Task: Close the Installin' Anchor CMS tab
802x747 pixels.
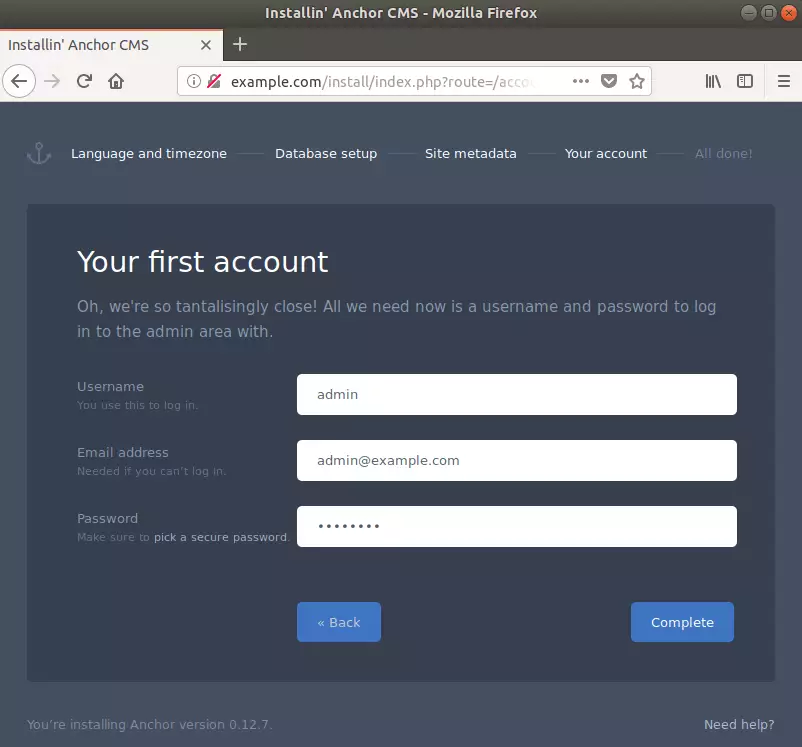Action: 206,45
